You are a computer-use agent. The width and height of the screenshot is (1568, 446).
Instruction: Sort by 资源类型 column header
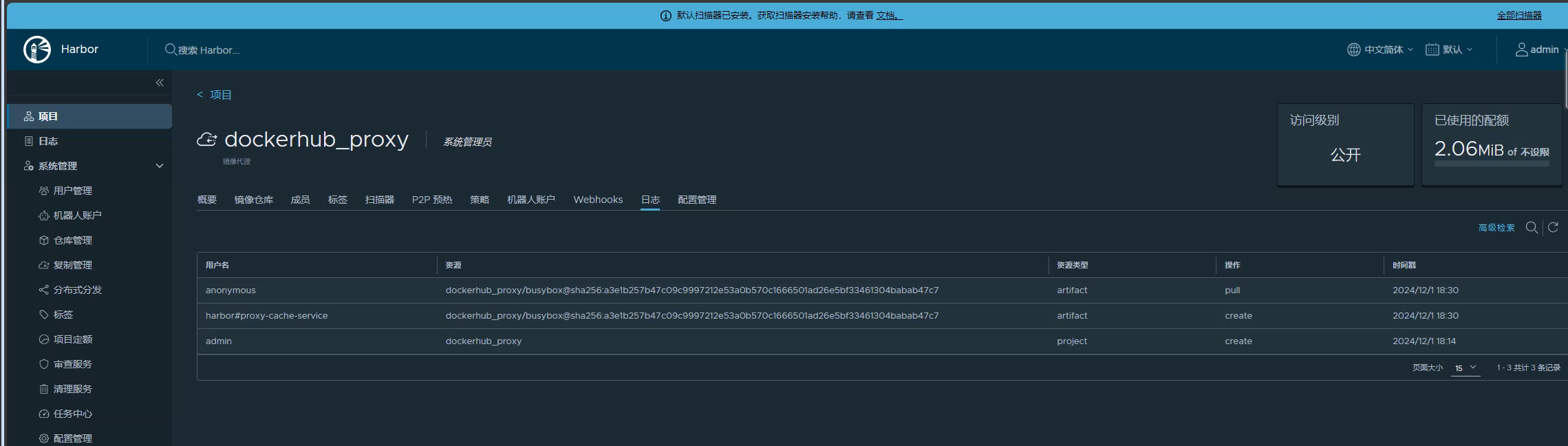click(x=1073, y=265)
